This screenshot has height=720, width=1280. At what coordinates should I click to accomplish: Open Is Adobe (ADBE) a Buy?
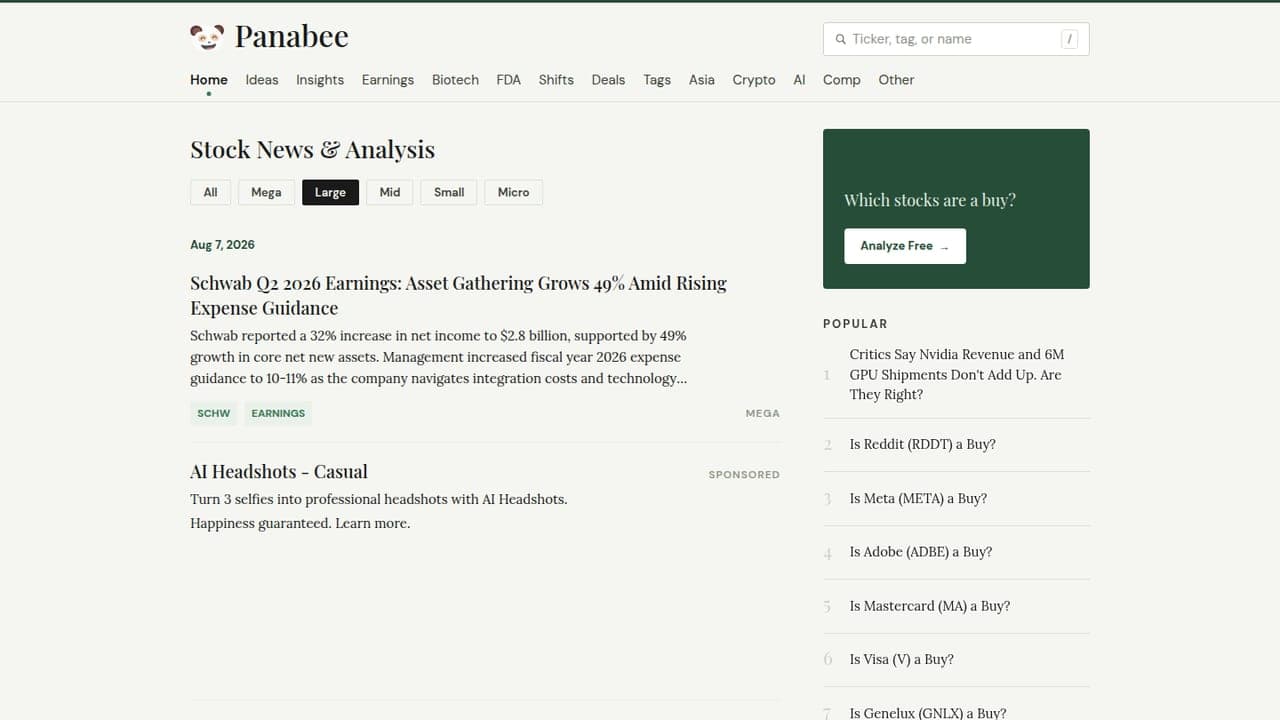[921, 552]
